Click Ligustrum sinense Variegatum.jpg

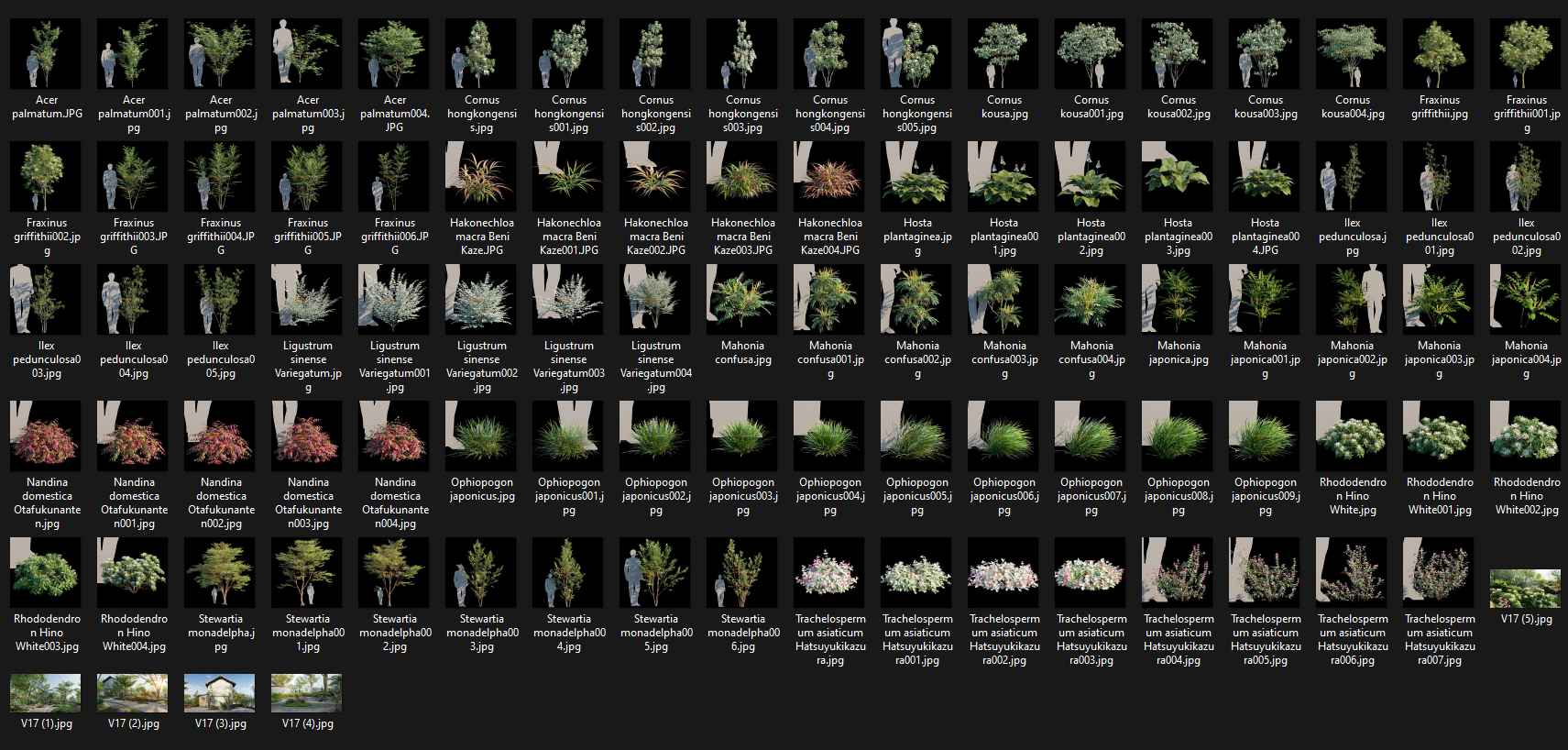click(x=307, y=300)
